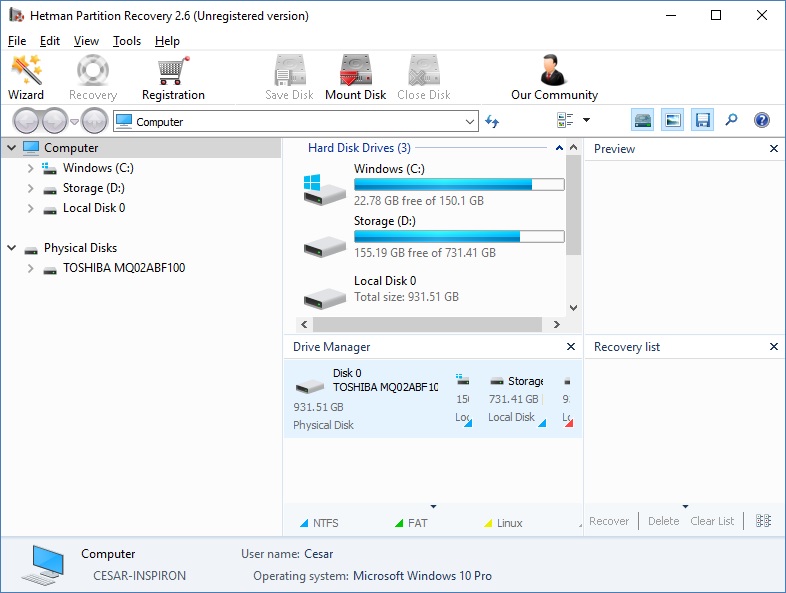Go back with the navigation back arrow
This screenshot has width=786, height=593.
26,121
